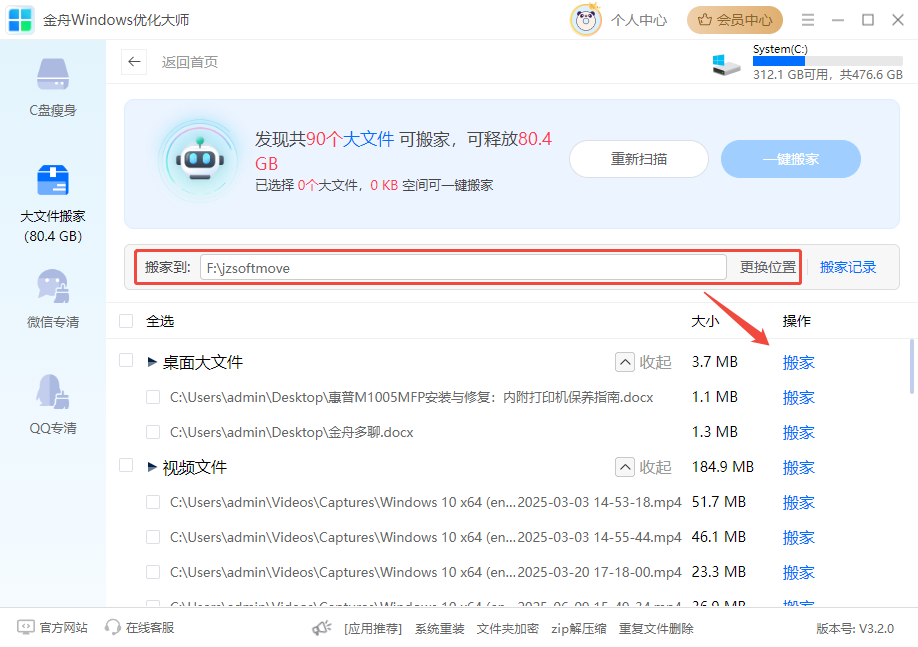
Task: Click 收起 chevron for 视频文件
Action: (625, 467)
